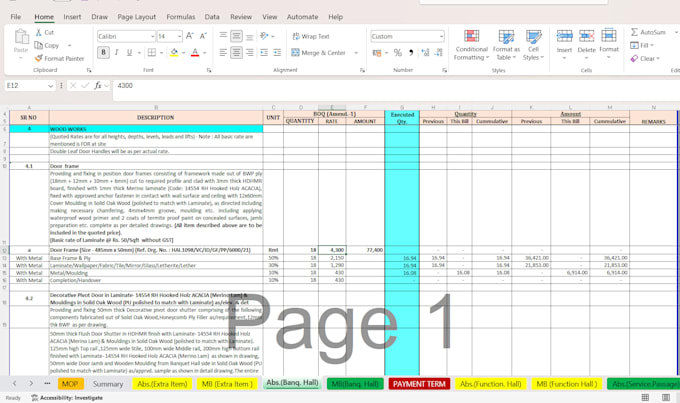The image size is (680, 403).
Task: Align text right in the cell
Action: tap(250, 52)
